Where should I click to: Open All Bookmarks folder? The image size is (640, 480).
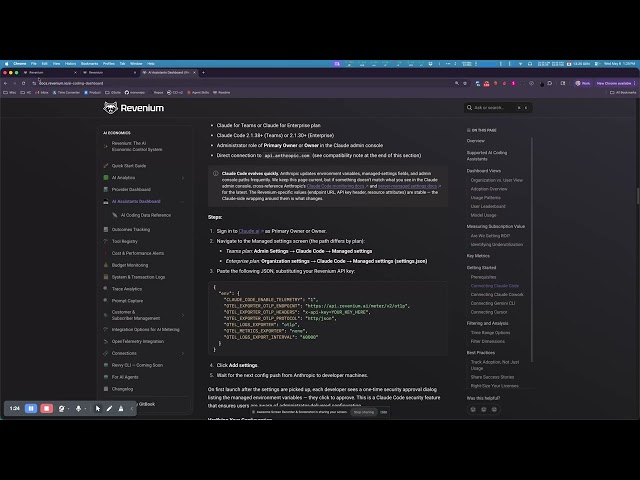[x=623, y=93]
